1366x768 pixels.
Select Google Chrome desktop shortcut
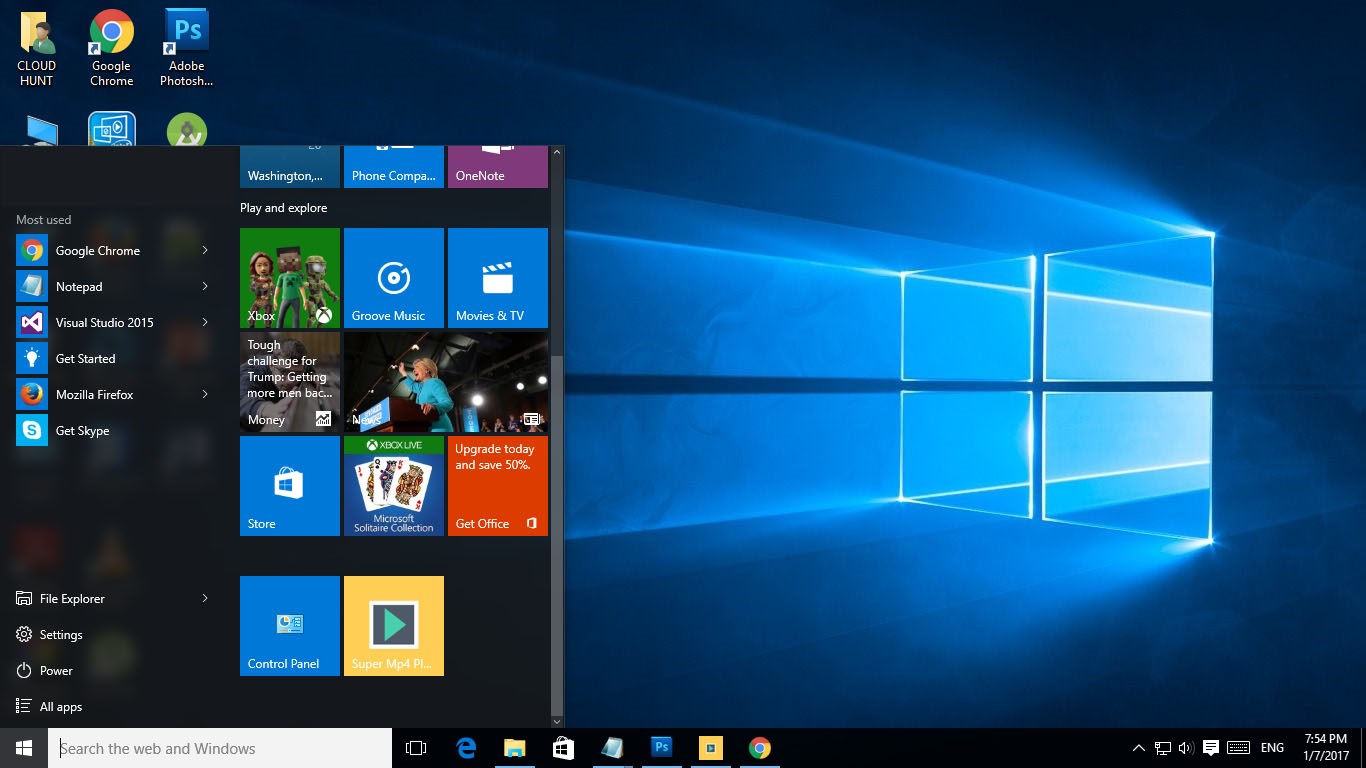112,48
